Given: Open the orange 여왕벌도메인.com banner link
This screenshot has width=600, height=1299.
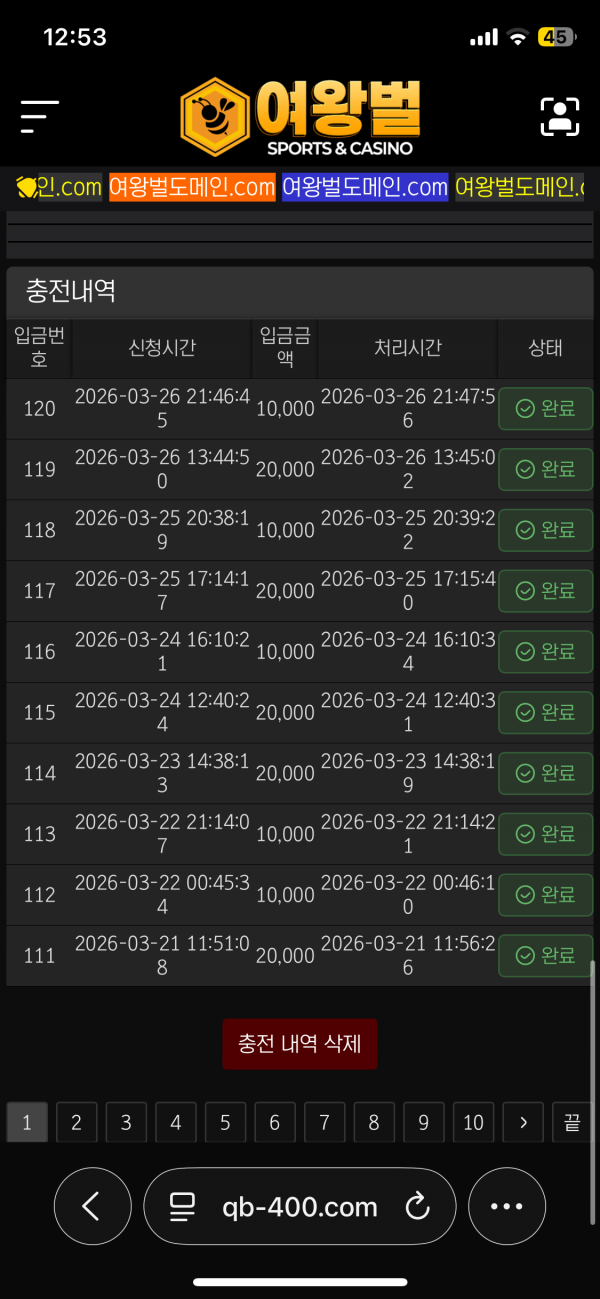Looking at the screenshot, I should 191,187.
